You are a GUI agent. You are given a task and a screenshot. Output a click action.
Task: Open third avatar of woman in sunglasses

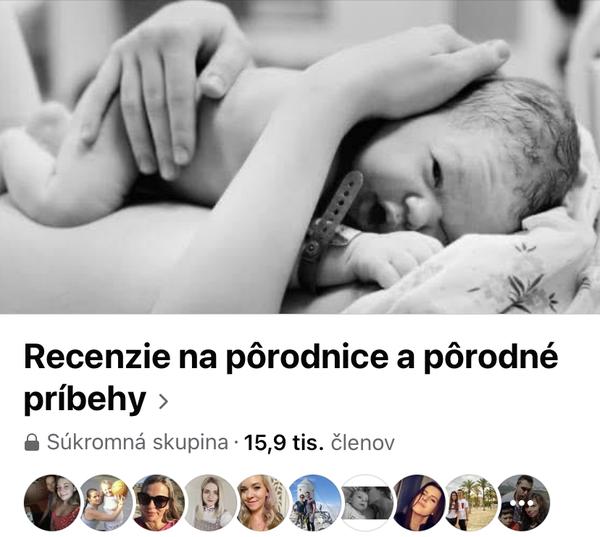coord(158,503)
